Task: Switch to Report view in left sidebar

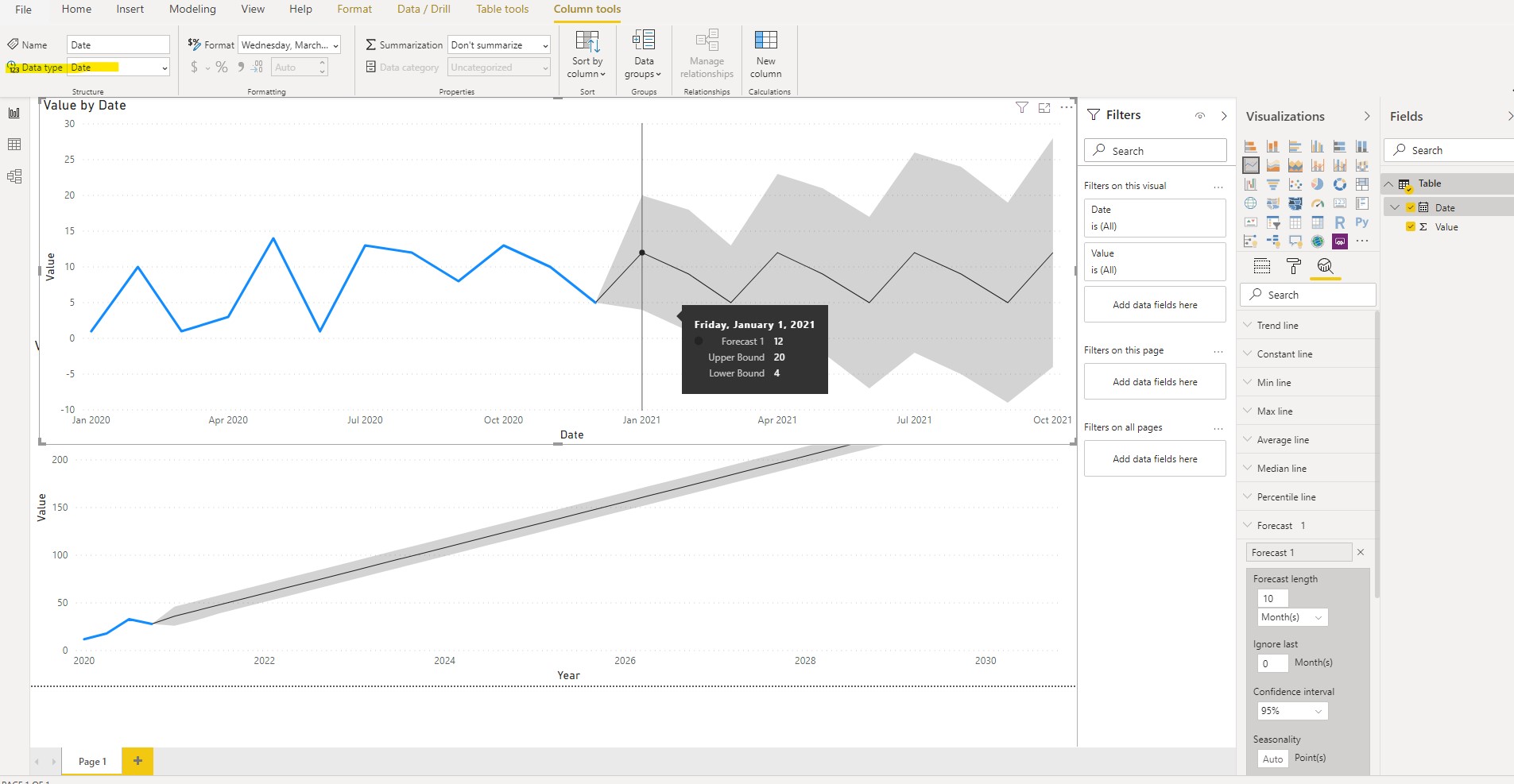Action: (x=14, y=113)
